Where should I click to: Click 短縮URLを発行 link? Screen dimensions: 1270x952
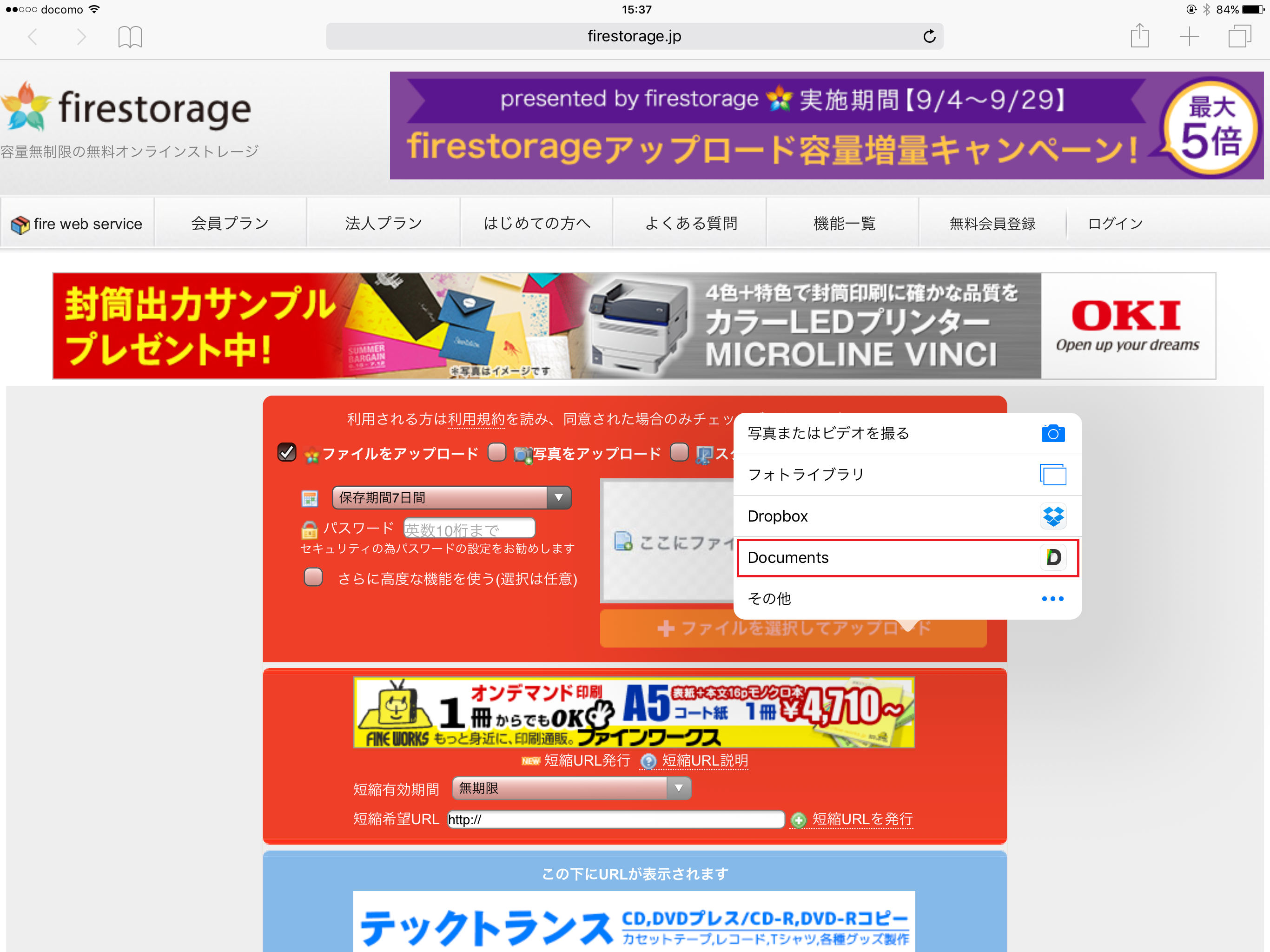coord(861,820)
